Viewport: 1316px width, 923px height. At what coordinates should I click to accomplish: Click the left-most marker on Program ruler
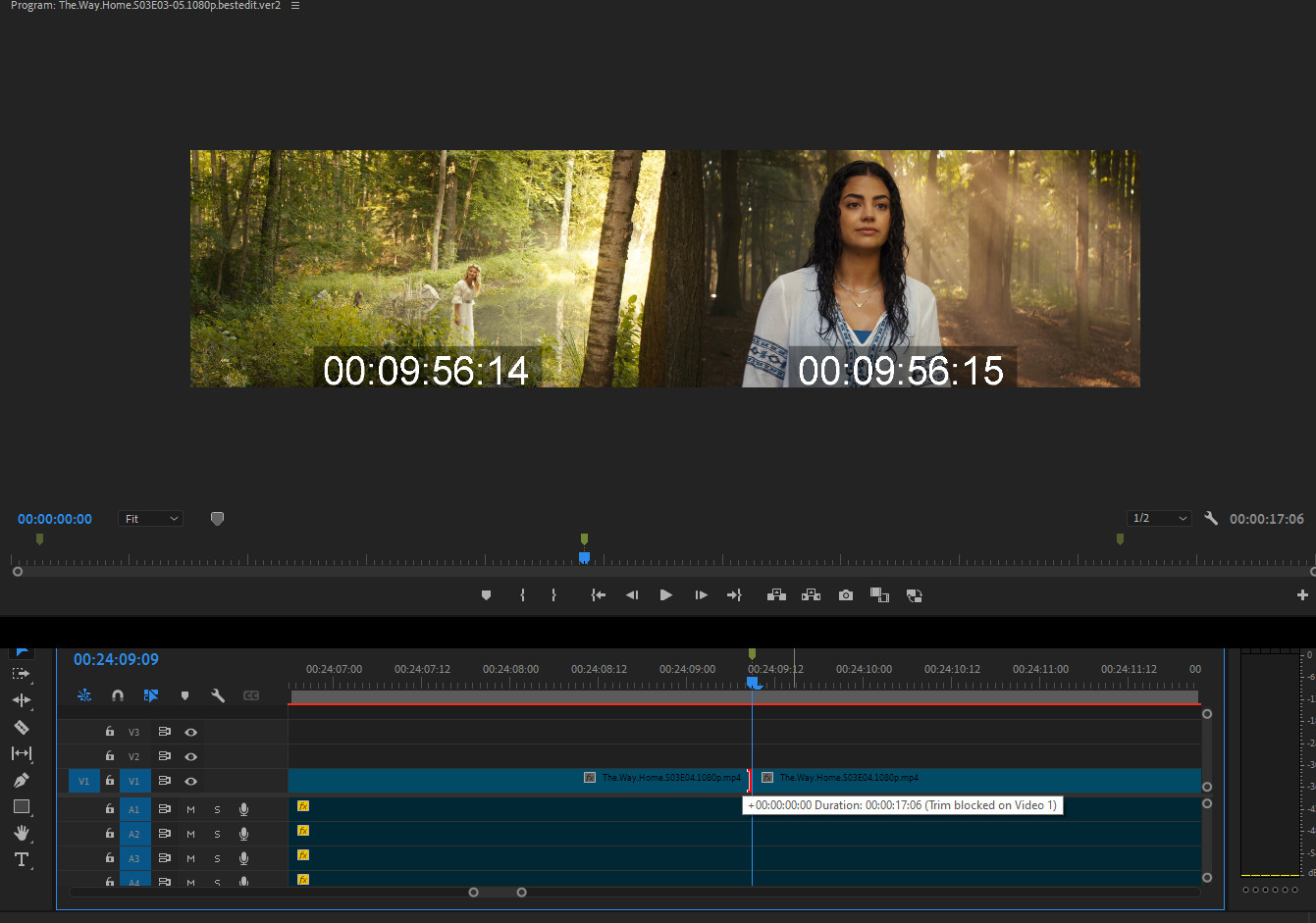tap(39, 539)
